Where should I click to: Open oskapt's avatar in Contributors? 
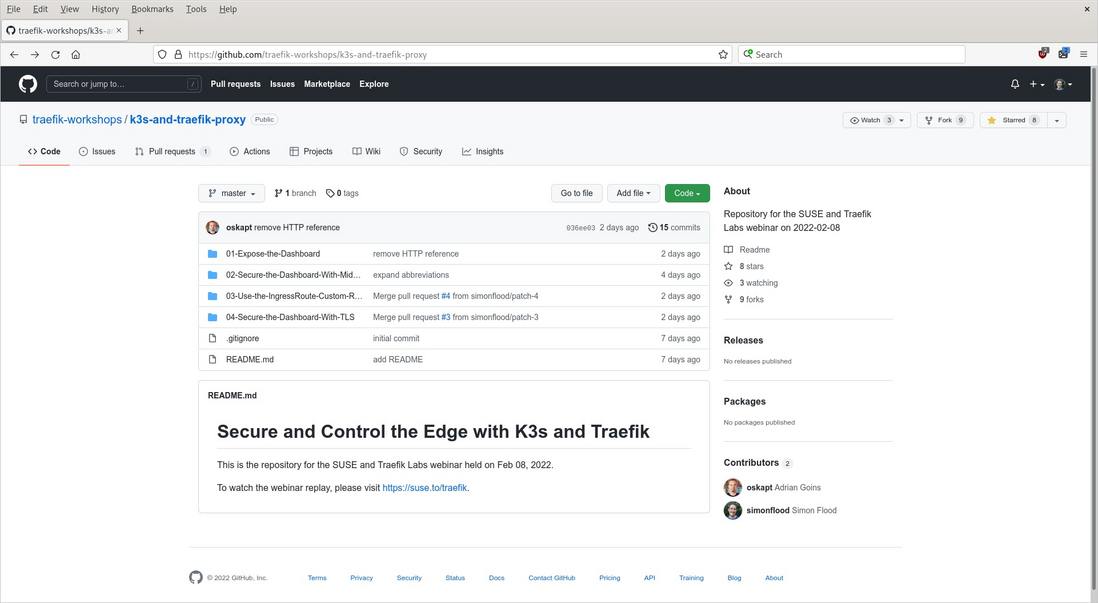click(x=732, y=487)
